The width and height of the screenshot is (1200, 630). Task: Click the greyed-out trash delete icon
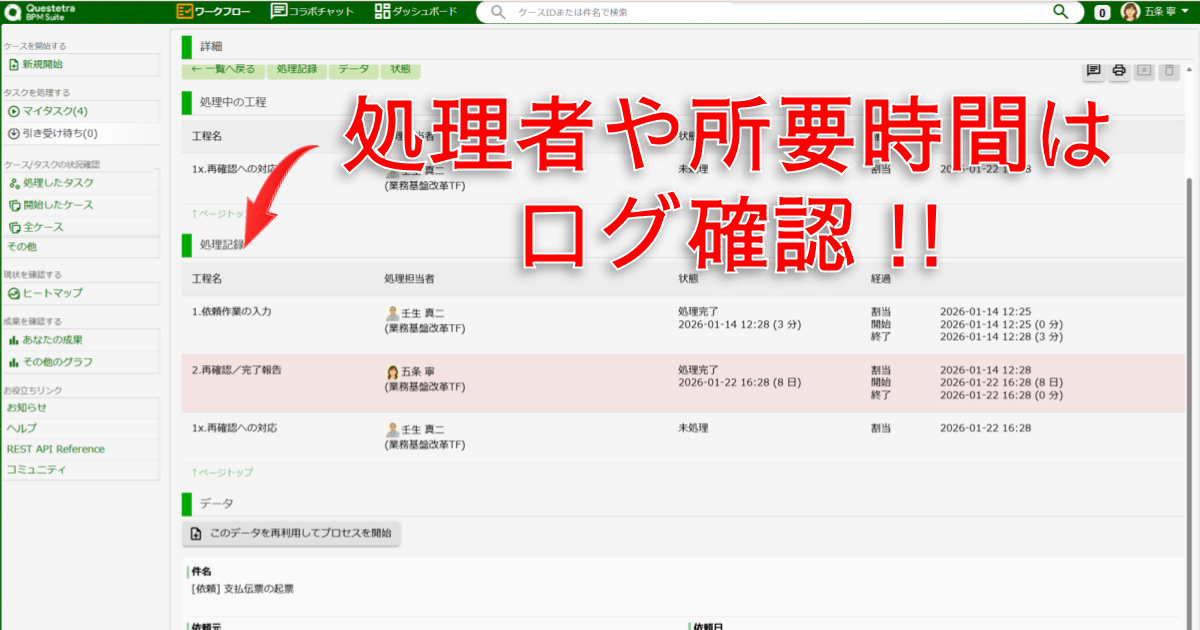pyautogui.click(x=1169, y=70)
